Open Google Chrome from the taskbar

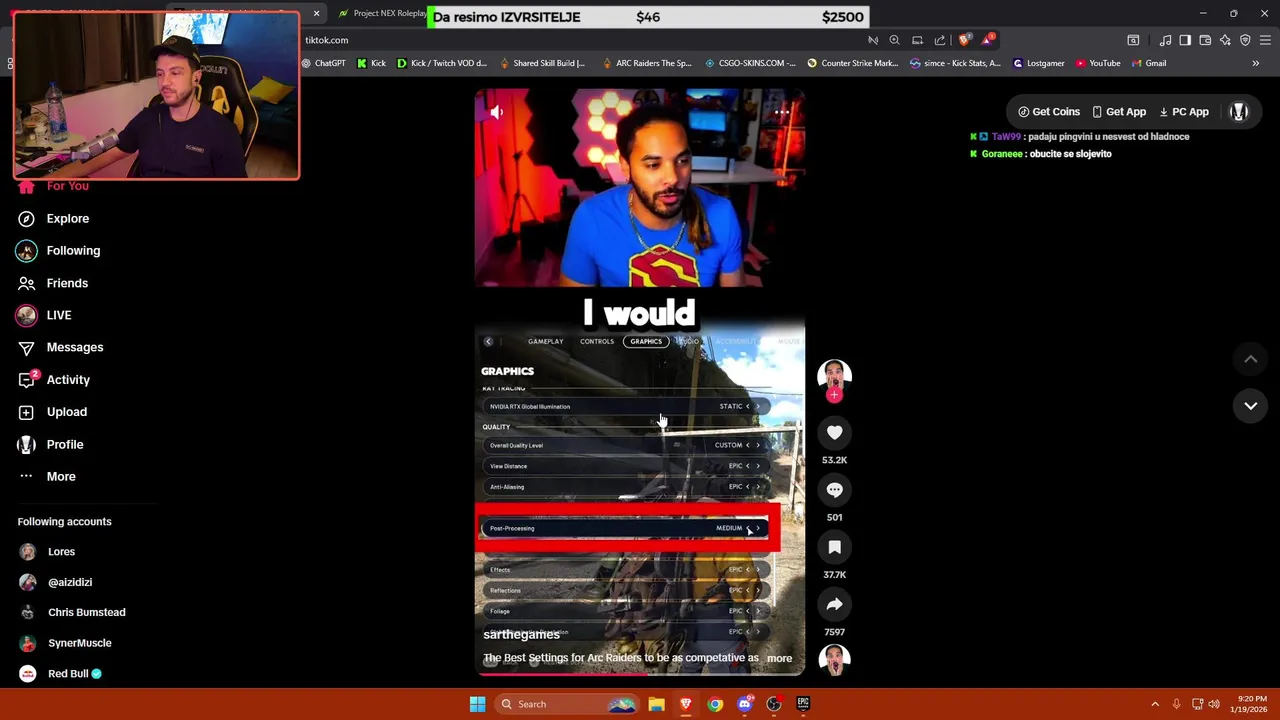715,704
